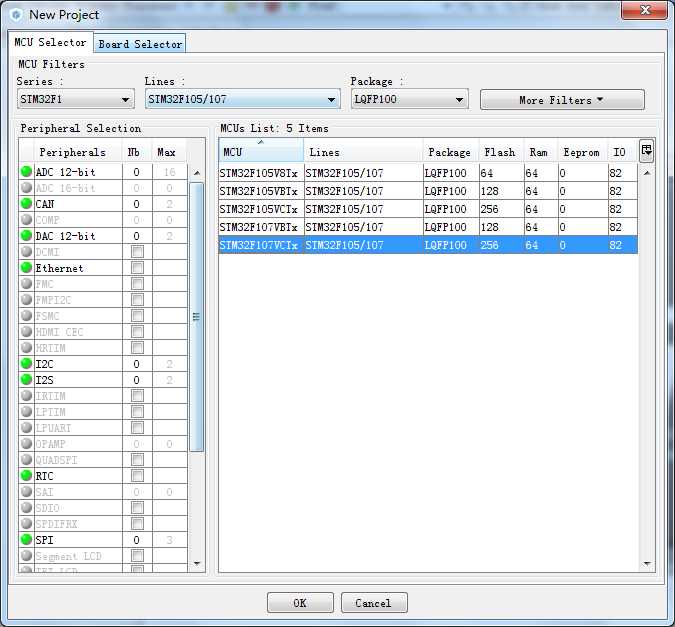Sort the list by the Ram column header
The height and width of the screenshot is (627, 675).
[540, 152]
